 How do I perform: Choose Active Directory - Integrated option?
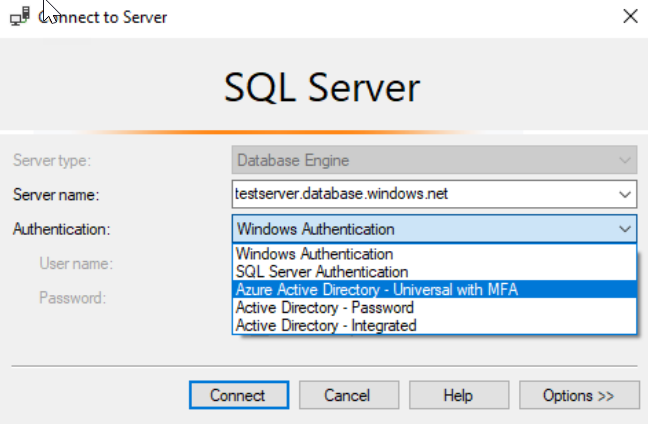coord(325,325)
